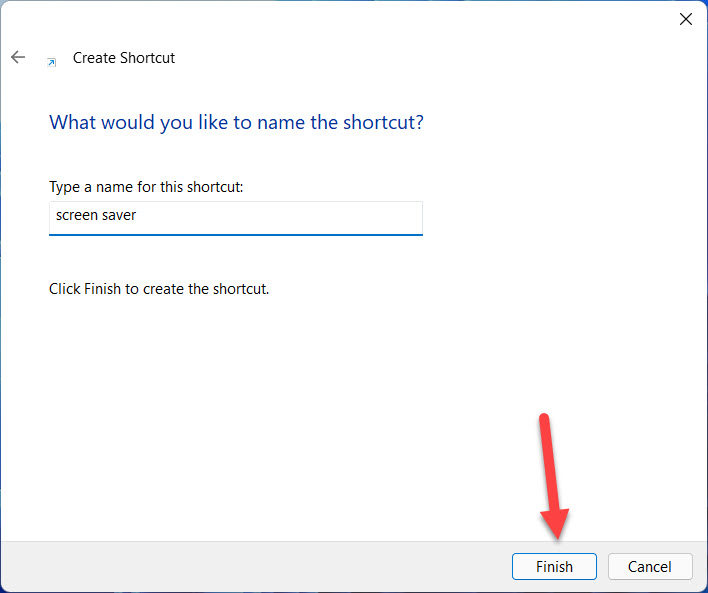Click the "Click Finish to create the shortcut." text
The height and width of the screenshot is (593, 708).
(x=159, y=289)
